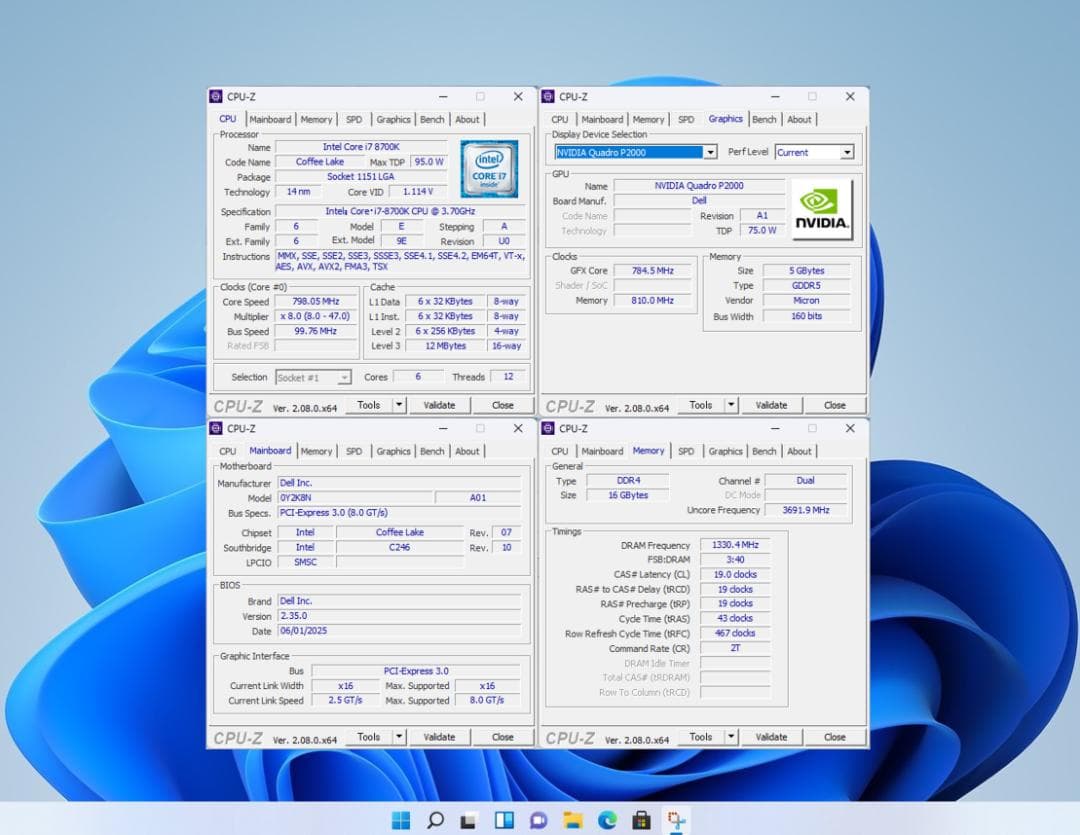
Task: Click the Windows Start button
Action: (x=400, y=820)
